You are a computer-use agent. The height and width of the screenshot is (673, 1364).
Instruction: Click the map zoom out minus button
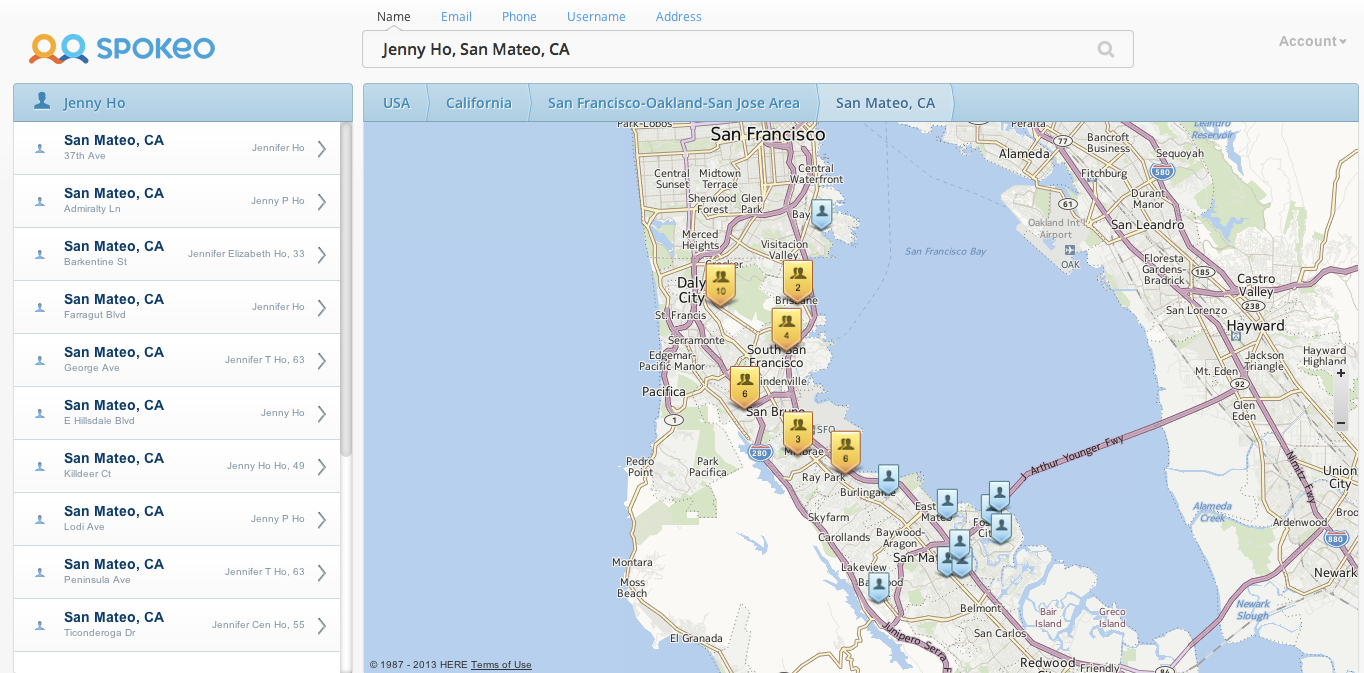[1340, 423]
